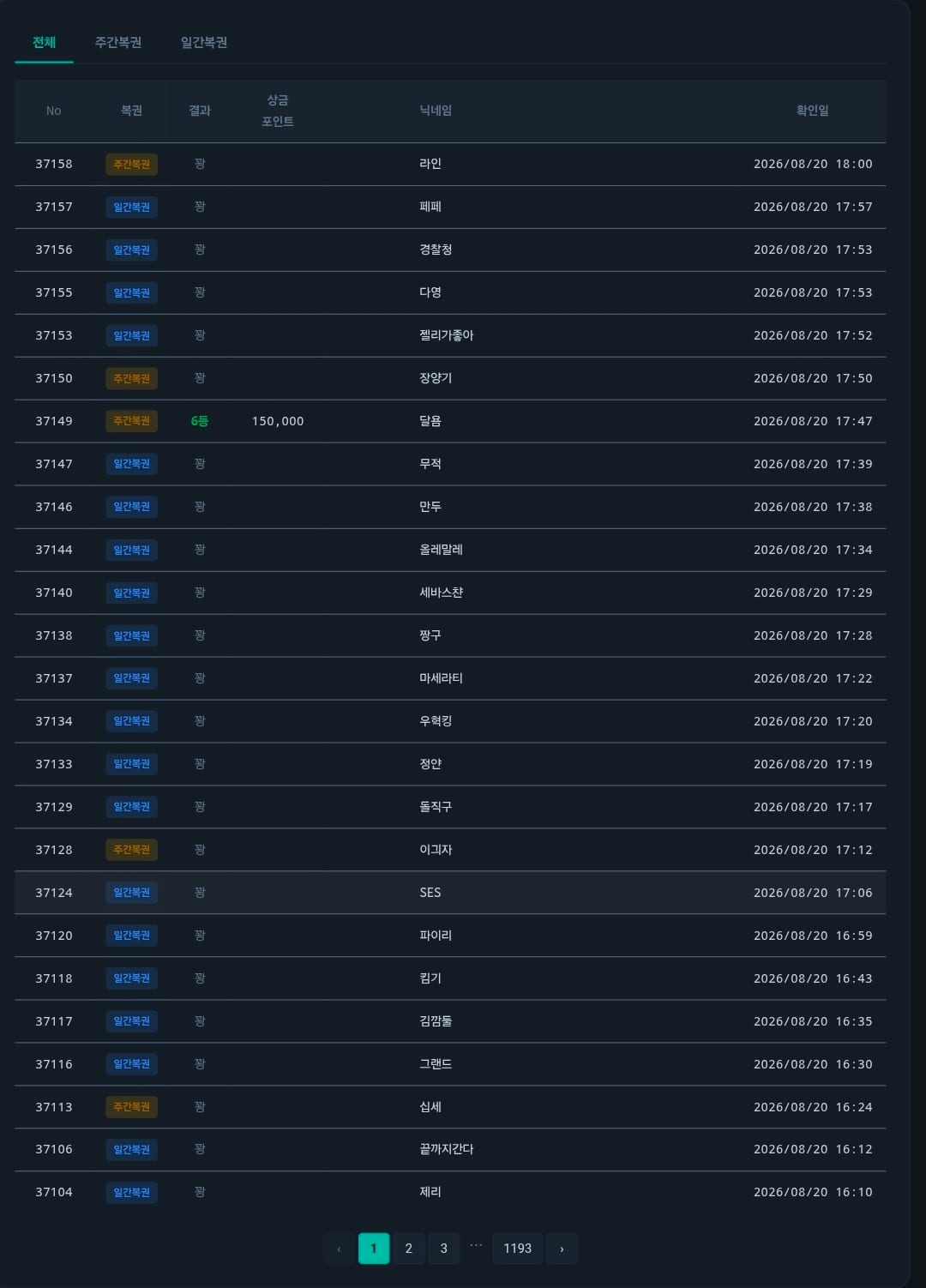The width and height of the screenshot is (926, 1288).
Task: Open page 3 of results
Action: click(x=443, y=1249)
